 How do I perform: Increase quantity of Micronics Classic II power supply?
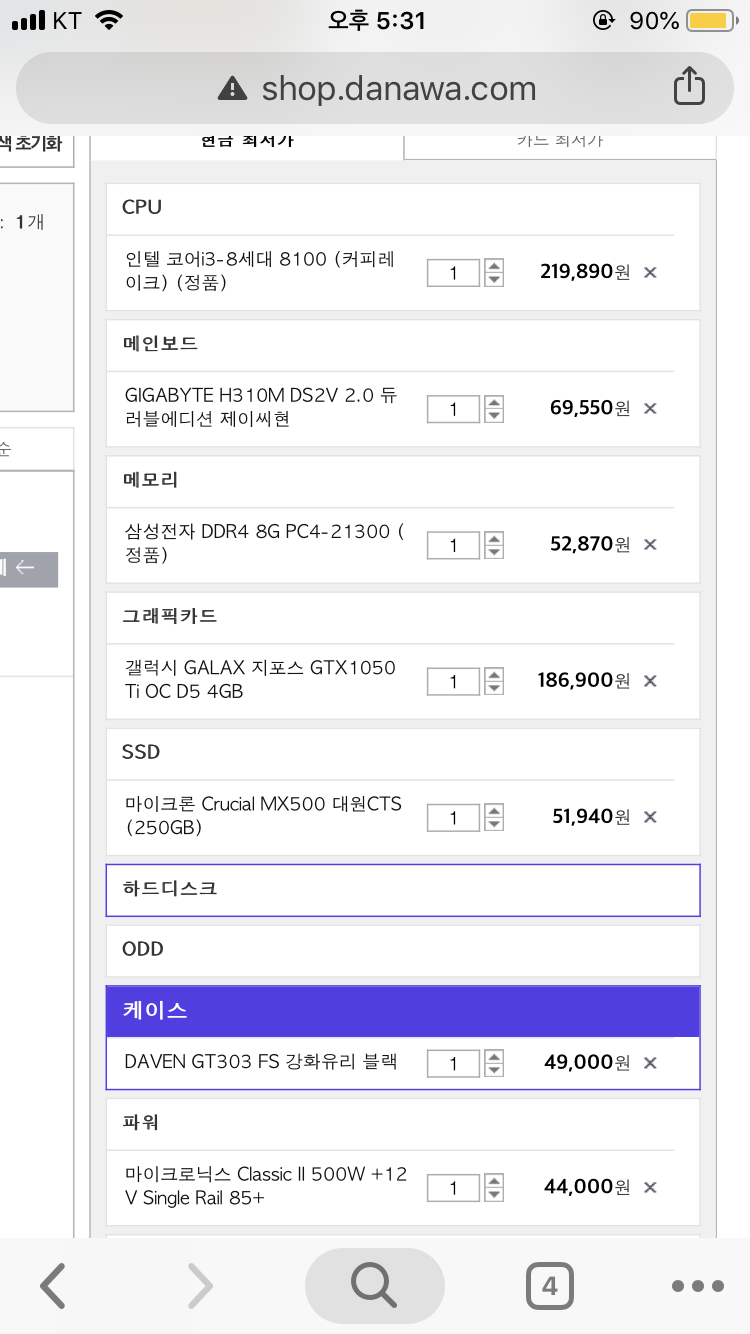click(x=494, y=1180)
